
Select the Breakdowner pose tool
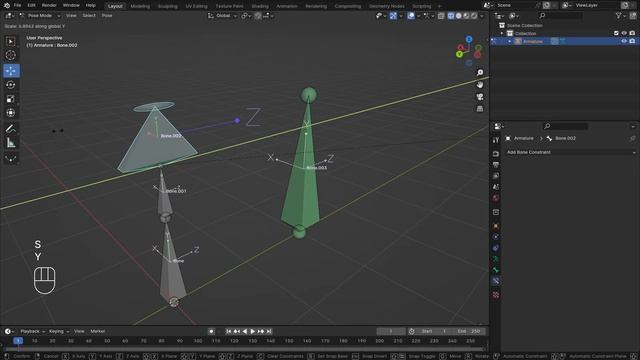pos(11,158)
